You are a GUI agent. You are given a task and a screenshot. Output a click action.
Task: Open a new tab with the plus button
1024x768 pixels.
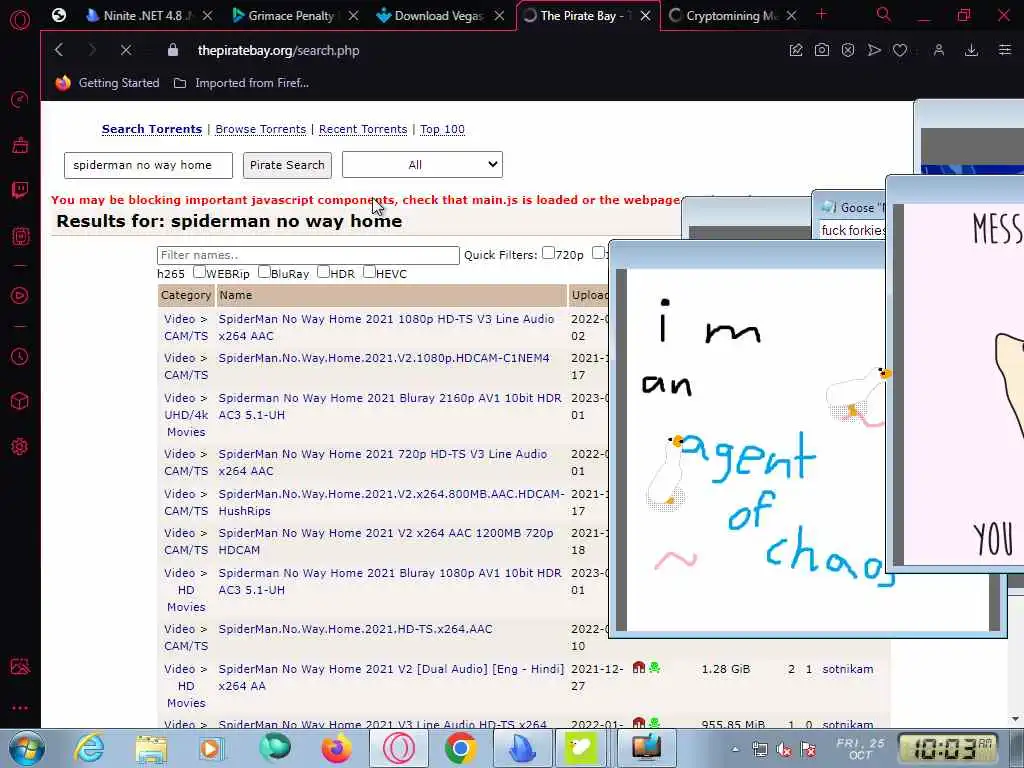click(x=822, y=14)
